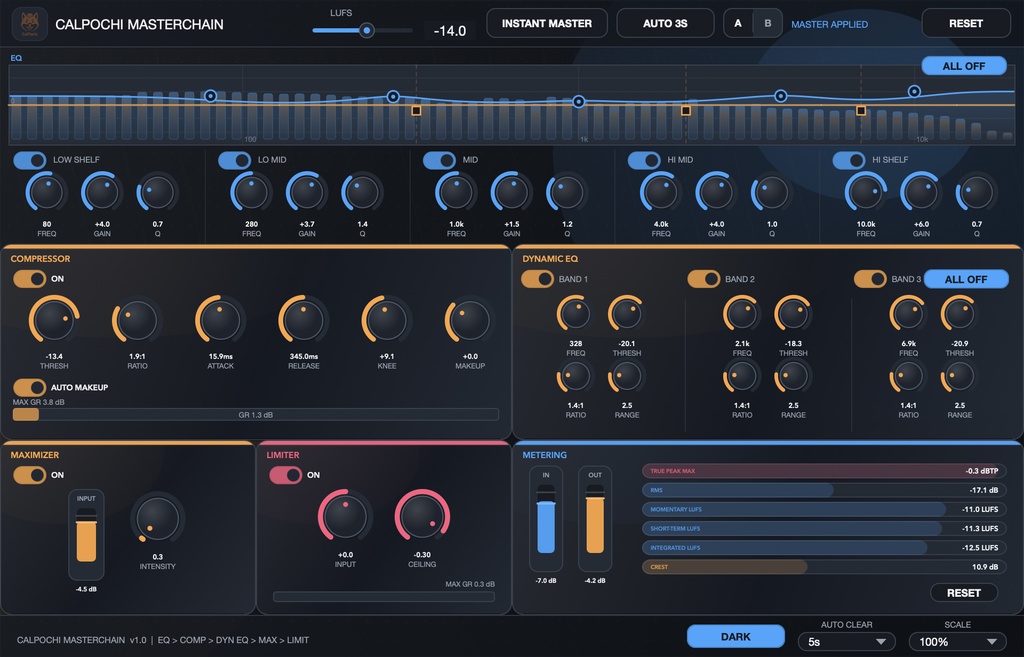Click the Band 3 RATIO knob
The image size is (1024, 657).
pos(908,376)
